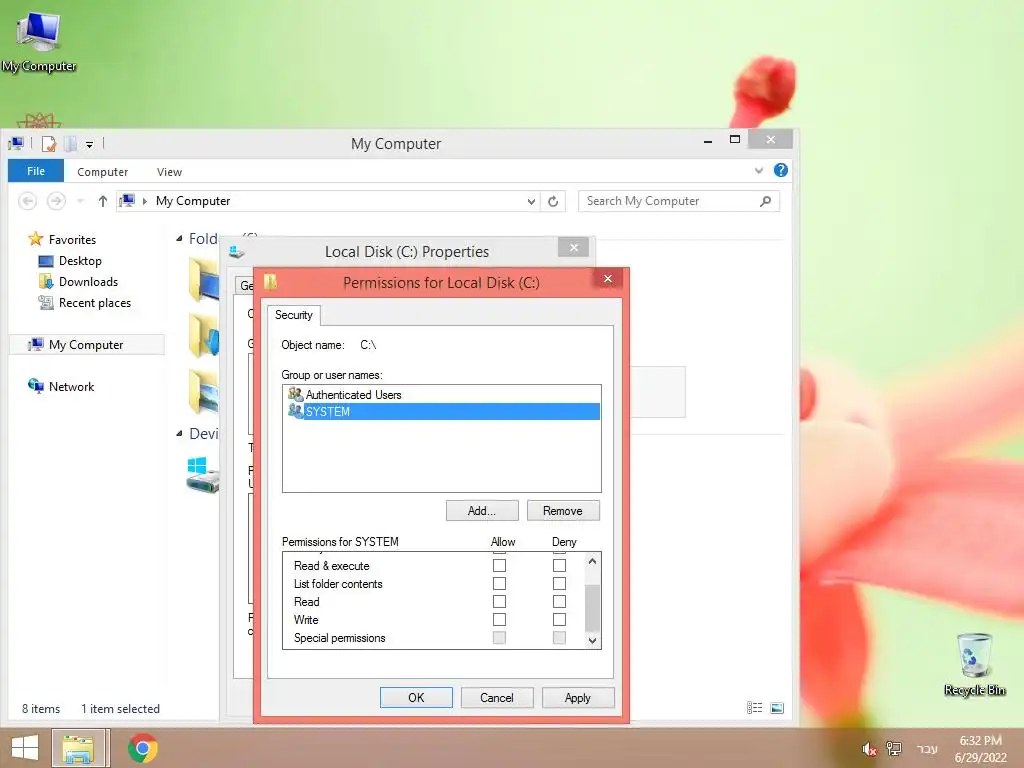Deny Read & execute for SYSTEM
Screen dimensions: 1024x768
[559, 566]
